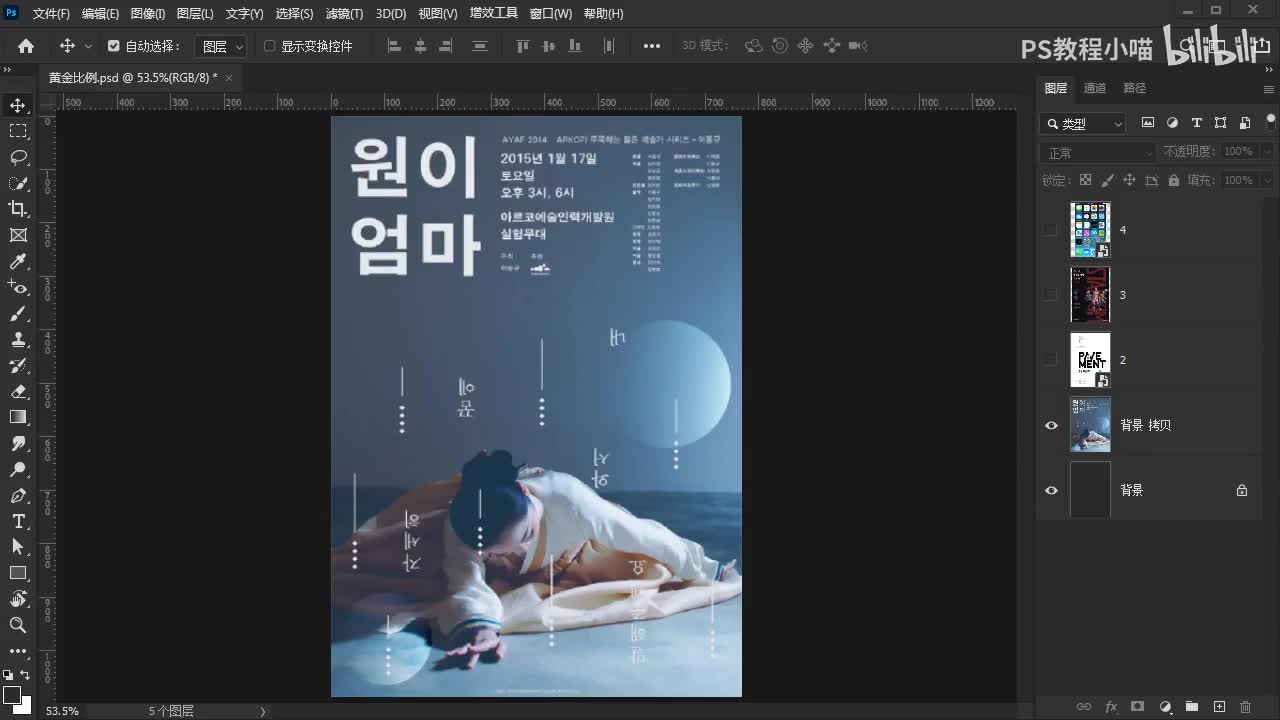This screenshot has height=720, width=1280.
Task: Filter layers by pixel layers icon
Action: (x=1148, y=123)
